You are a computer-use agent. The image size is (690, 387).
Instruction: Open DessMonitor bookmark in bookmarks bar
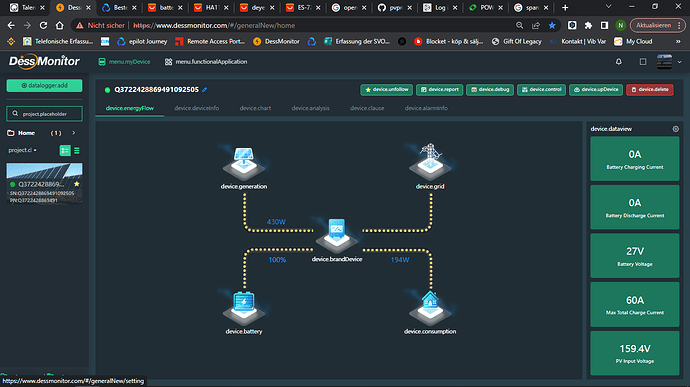276,41
